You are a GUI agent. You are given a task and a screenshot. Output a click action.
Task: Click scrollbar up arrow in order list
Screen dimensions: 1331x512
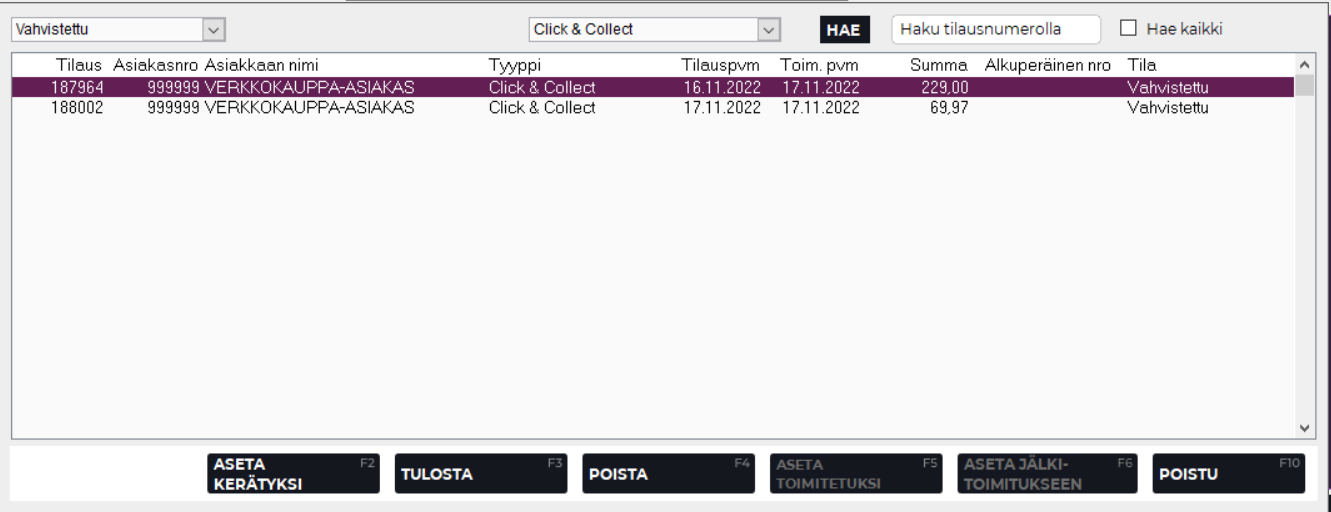click(1304, 64)
